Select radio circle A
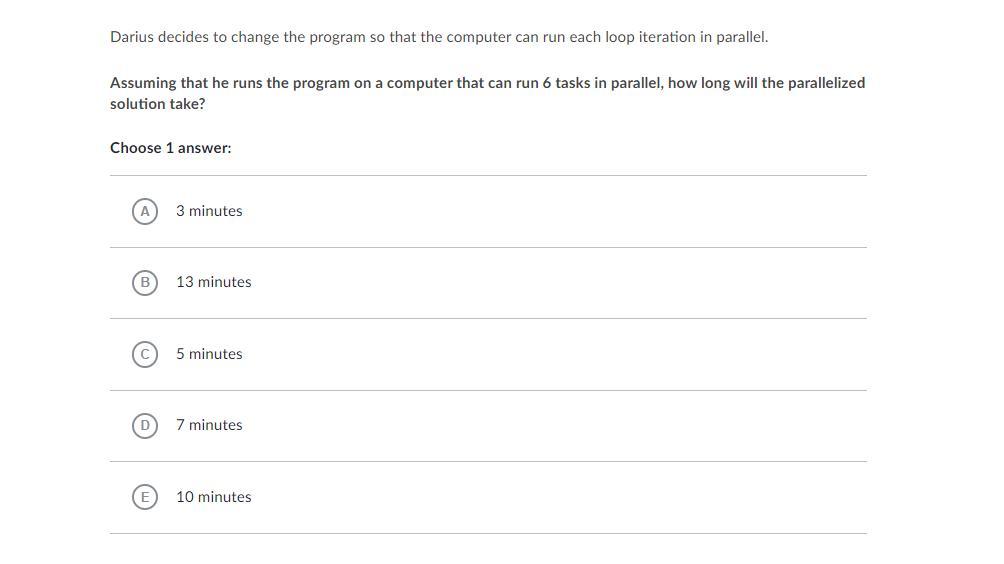The width and height of the screenshot is (1004, 564). [145, 211]
